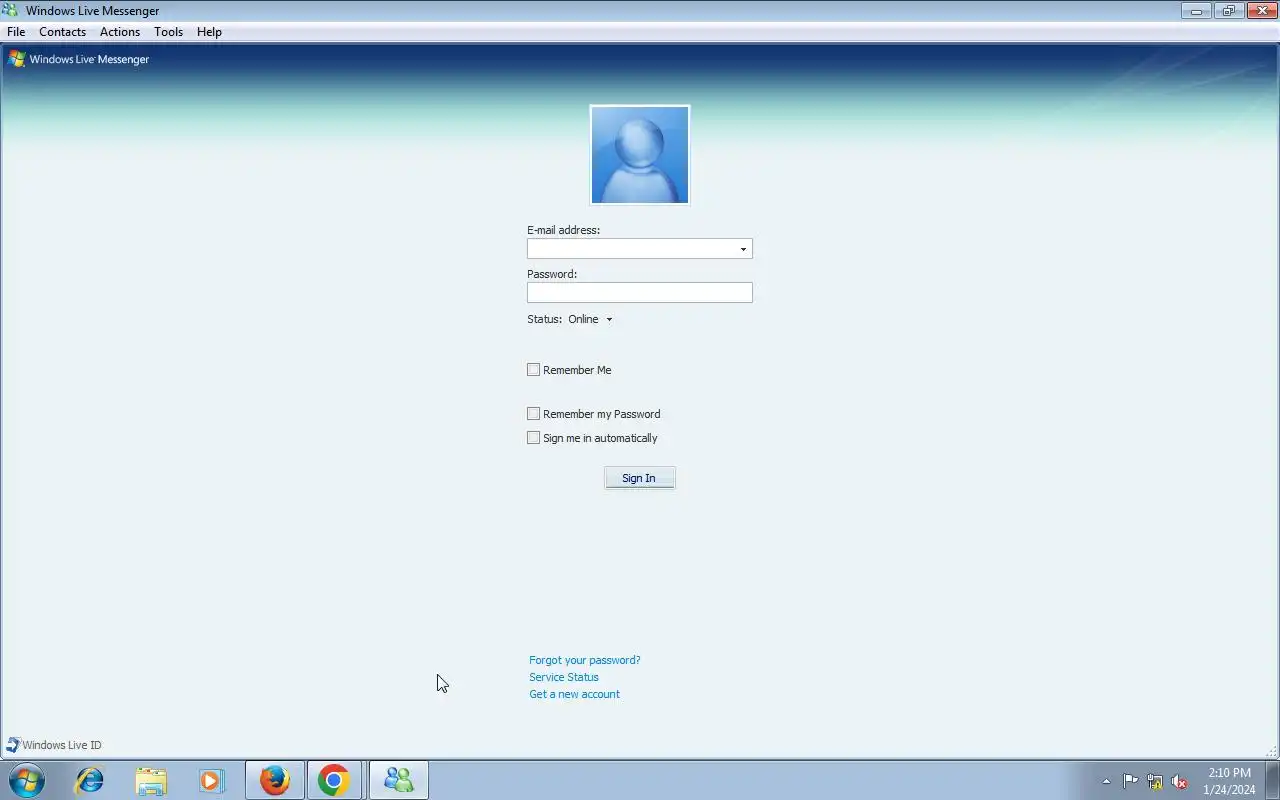Open the File menu

point(16,32)
